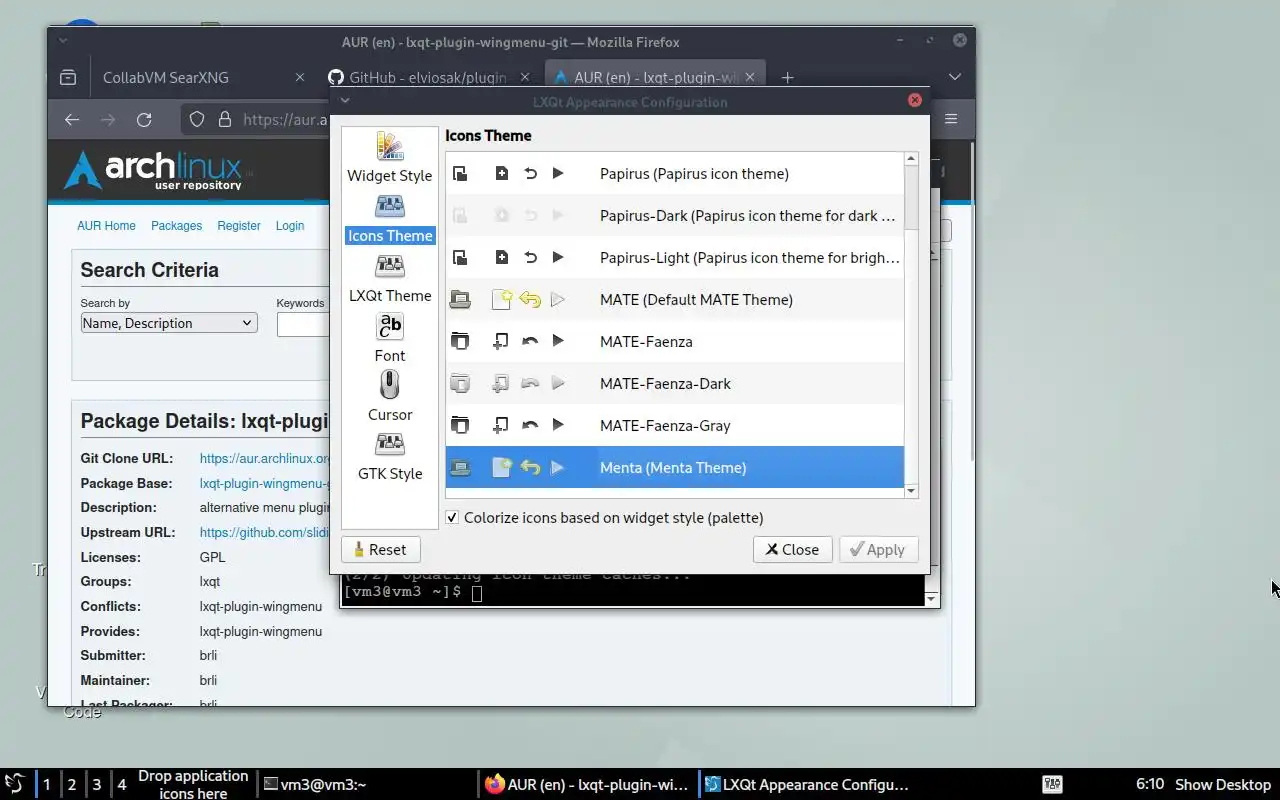This screenshot has width=1280, height=800.
Task: Open the GTK Style section
Action: [390, 457]
